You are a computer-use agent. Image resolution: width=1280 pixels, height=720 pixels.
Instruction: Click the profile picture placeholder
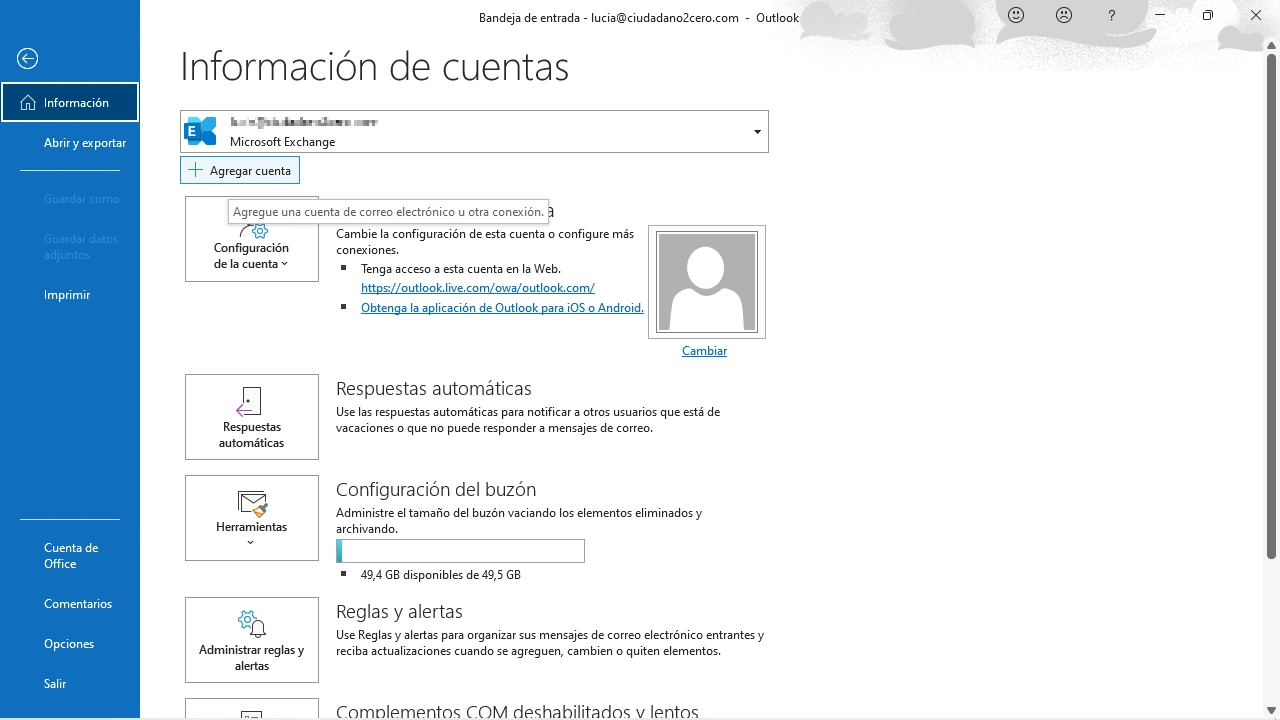(x=707, y=282)
